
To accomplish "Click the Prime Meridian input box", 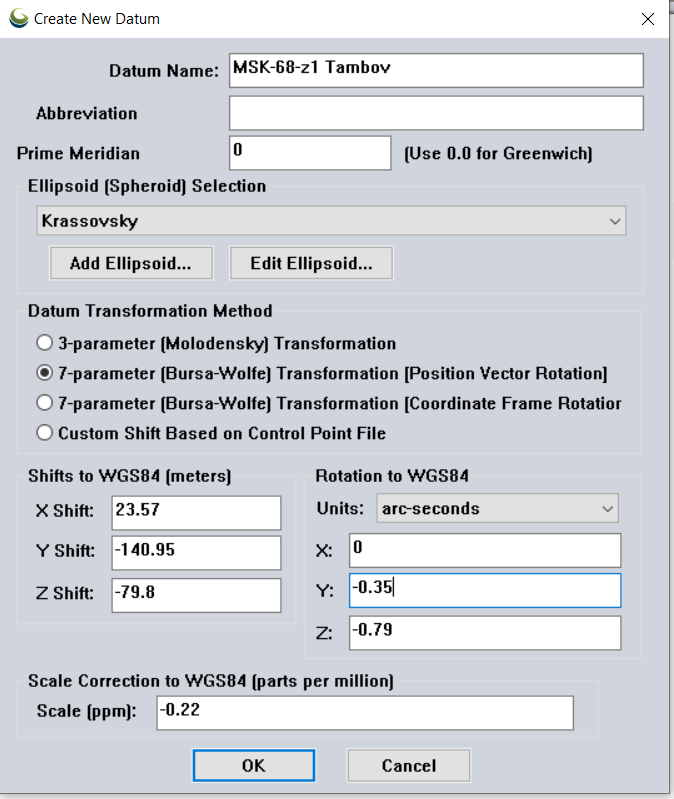I will click(x=310, y=153).
